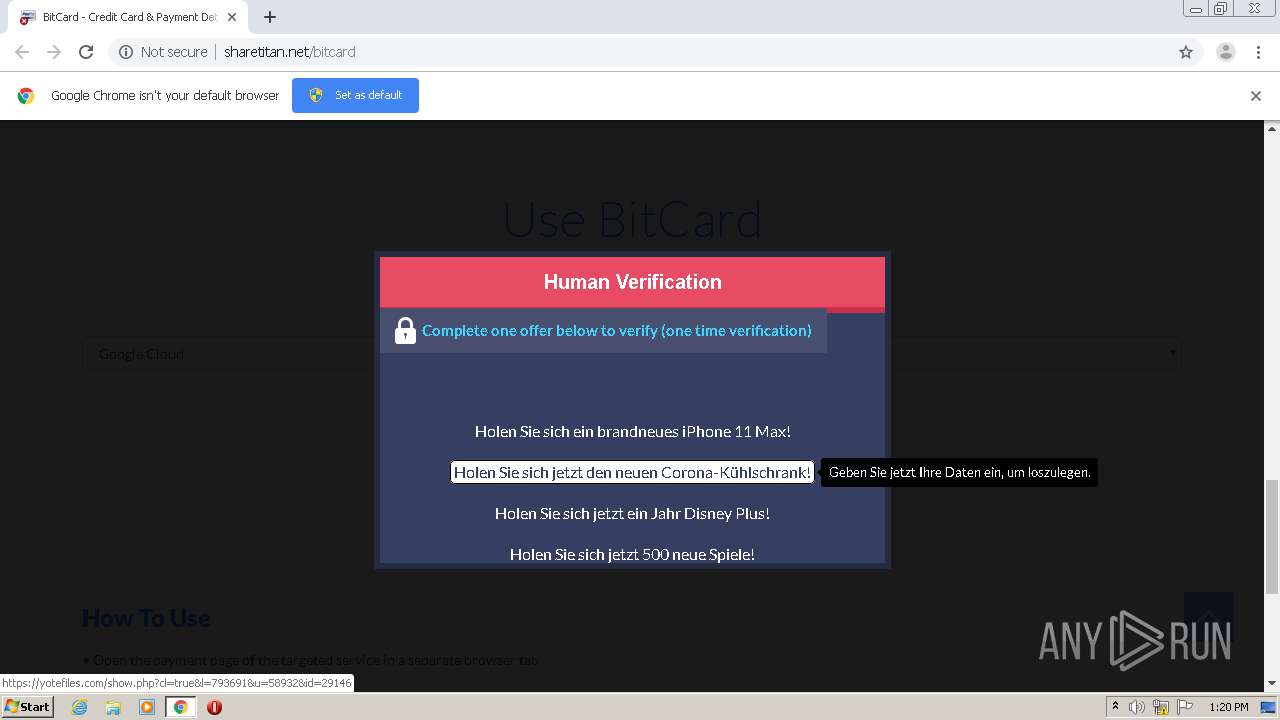Show hidden system tray icons
This screenshot has height=720, width=1280.
pyautogui.click(x=1116, y=707)
